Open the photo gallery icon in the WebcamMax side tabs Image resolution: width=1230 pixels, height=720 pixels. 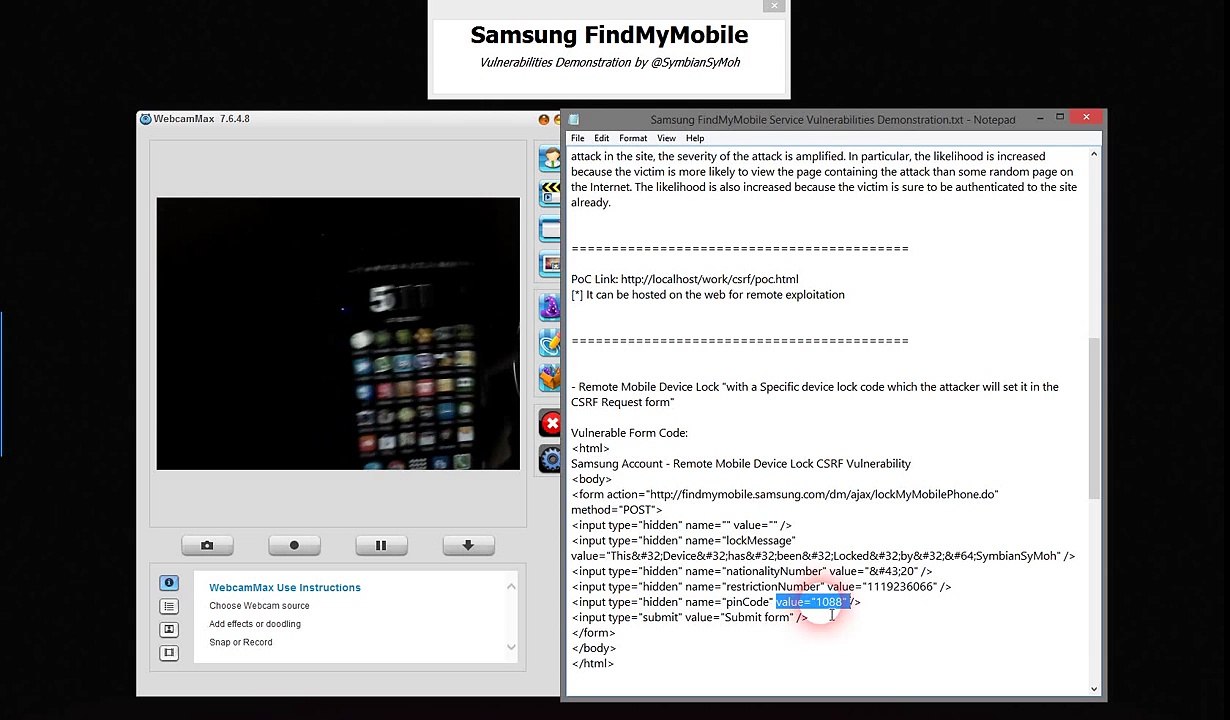click(168, 630)
